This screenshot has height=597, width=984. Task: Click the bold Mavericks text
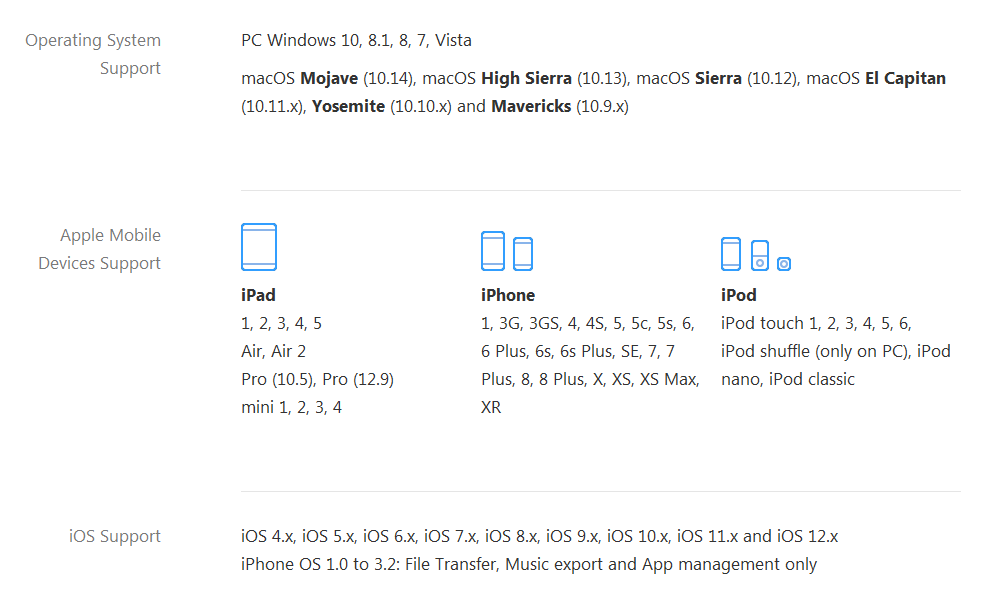pos(531,106)
